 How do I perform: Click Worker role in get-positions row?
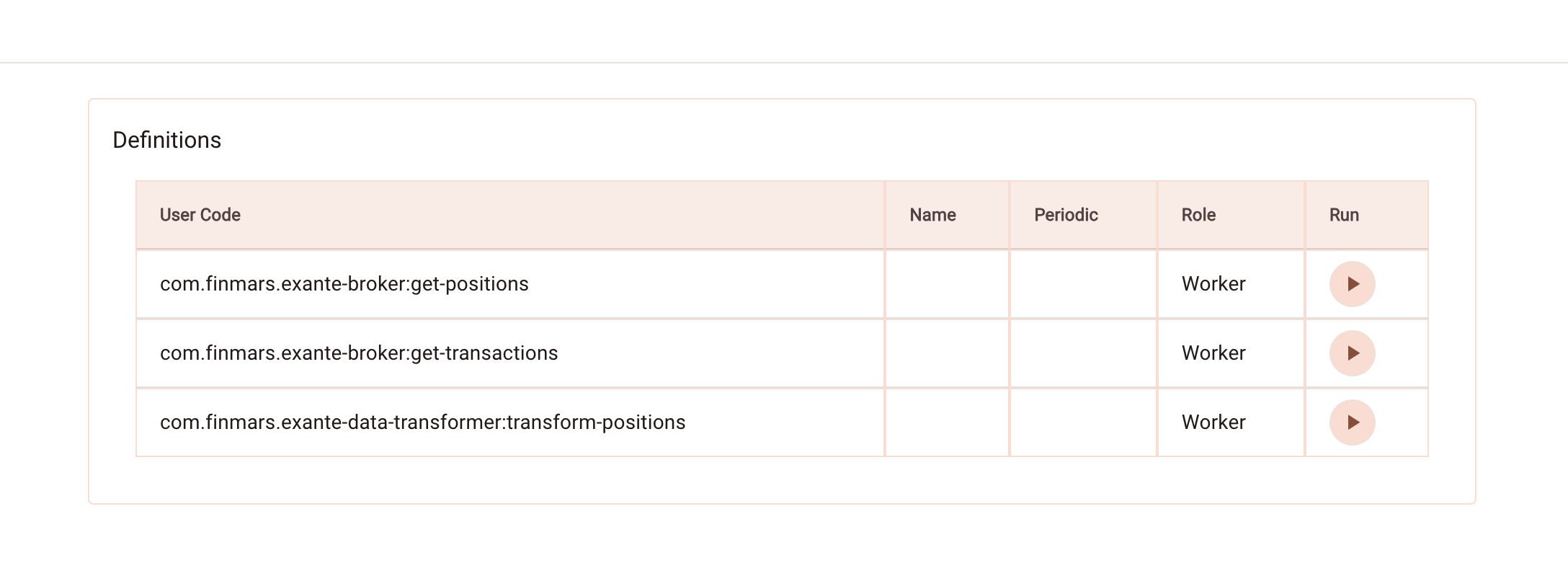1213,284
